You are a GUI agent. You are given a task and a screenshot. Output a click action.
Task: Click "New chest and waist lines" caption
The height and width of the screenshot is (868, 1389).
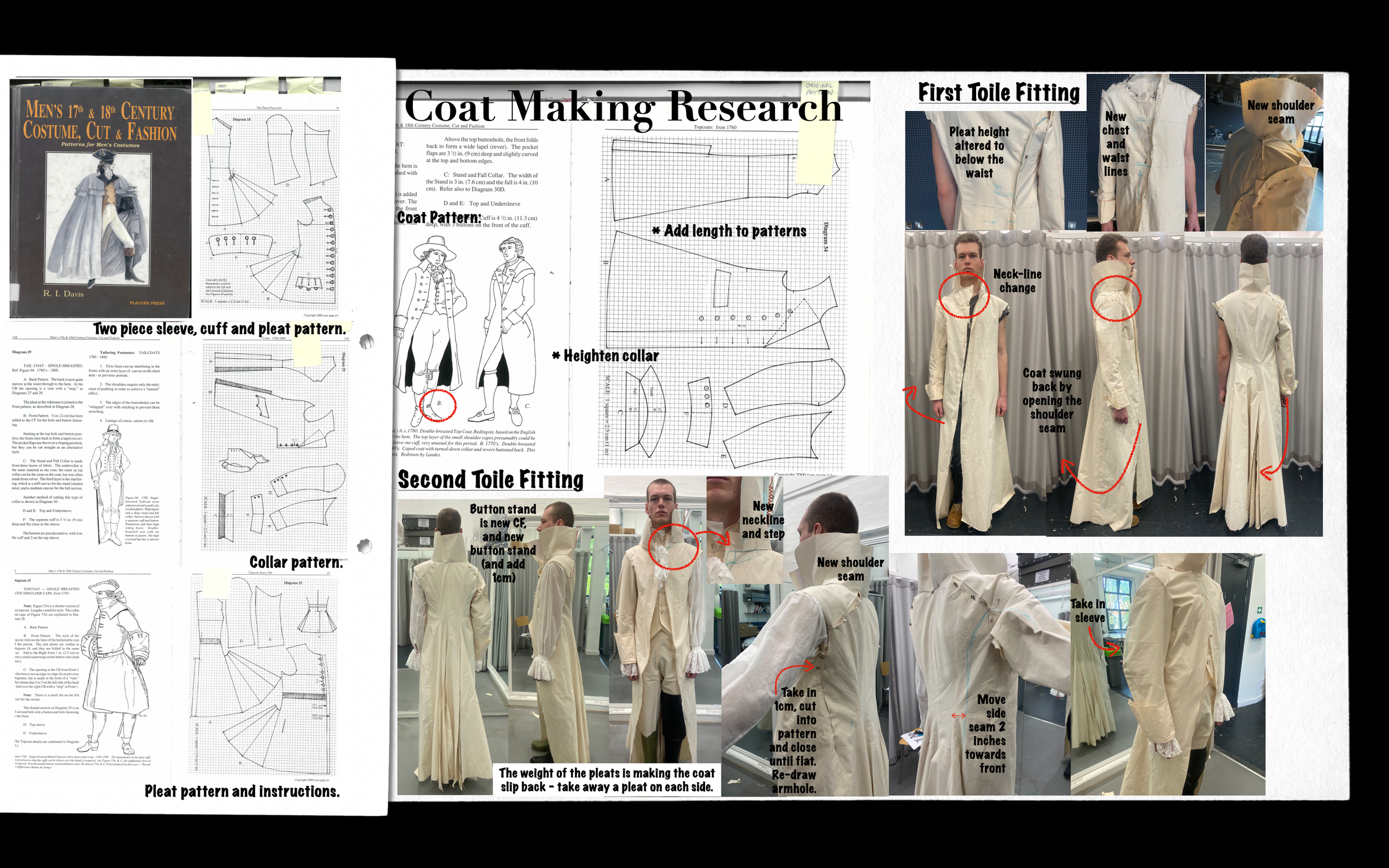tap(1115, 143)
